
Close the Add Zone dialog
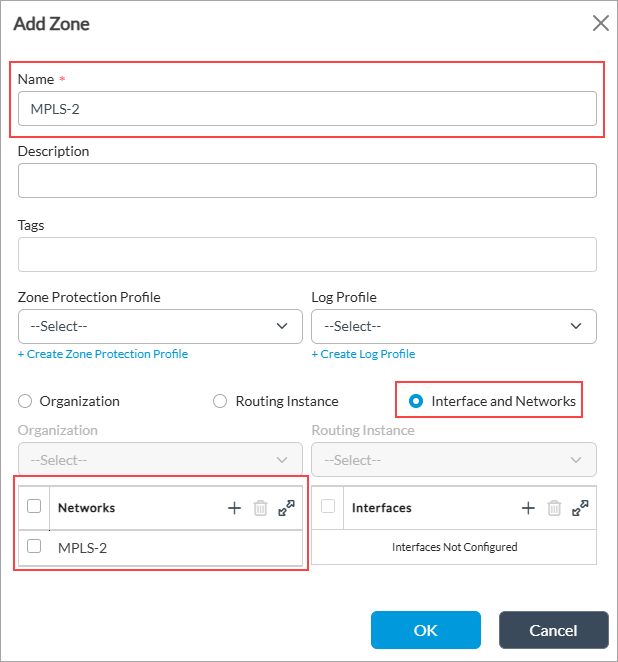600,23
